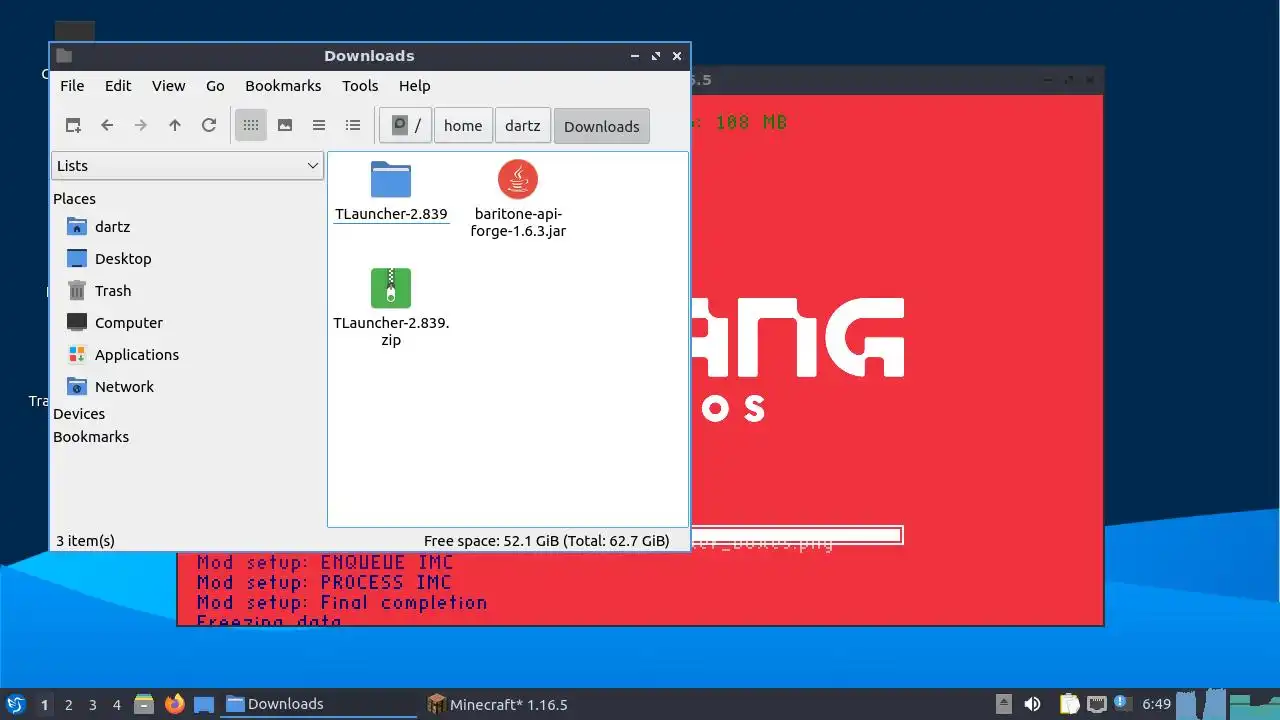Viewport: 1280px width, 720px height.
Task: Go back using the left arrow
Action: tap(107, 125)
